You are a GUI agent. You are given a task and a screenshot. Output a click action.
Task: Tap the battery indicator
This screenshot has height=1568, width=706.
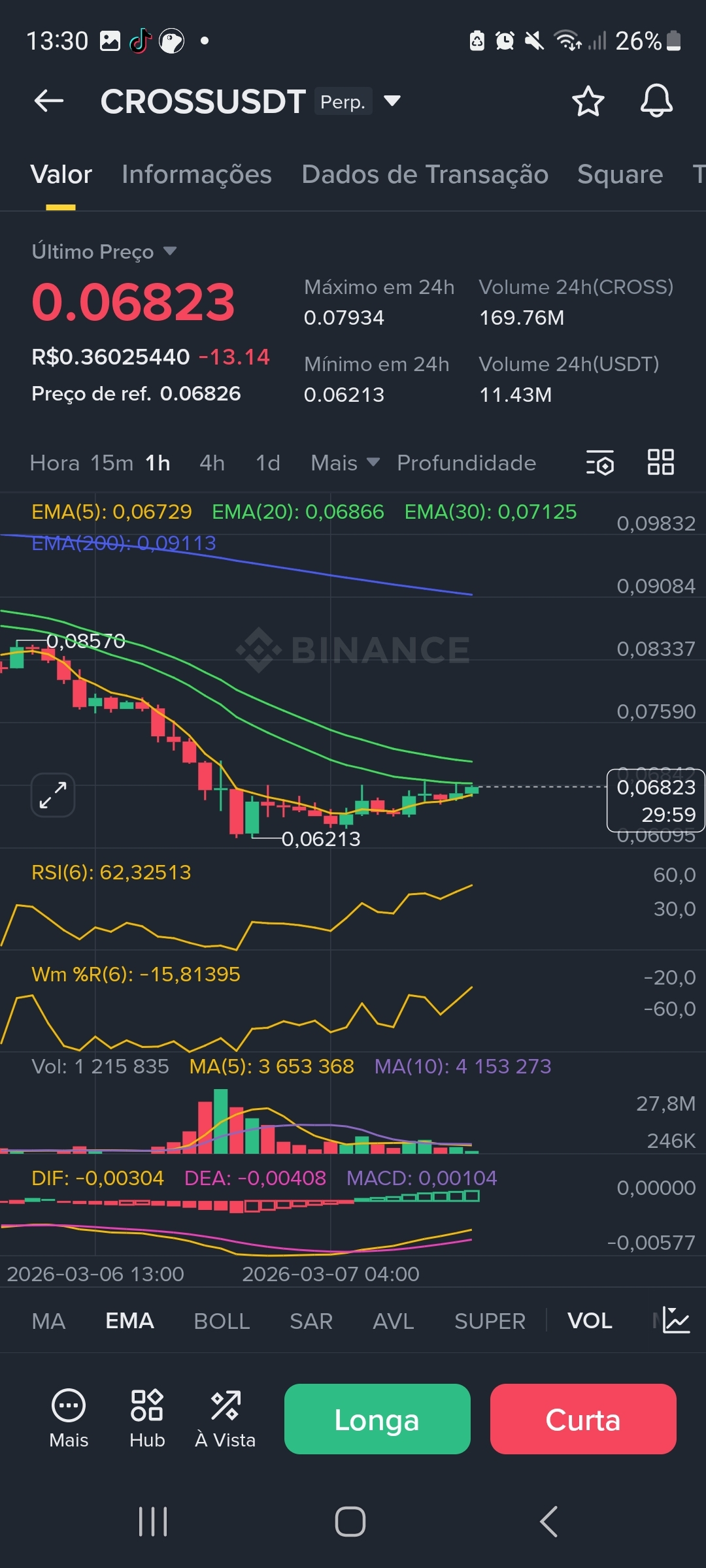pyautogui.click(x=674, y=41)
